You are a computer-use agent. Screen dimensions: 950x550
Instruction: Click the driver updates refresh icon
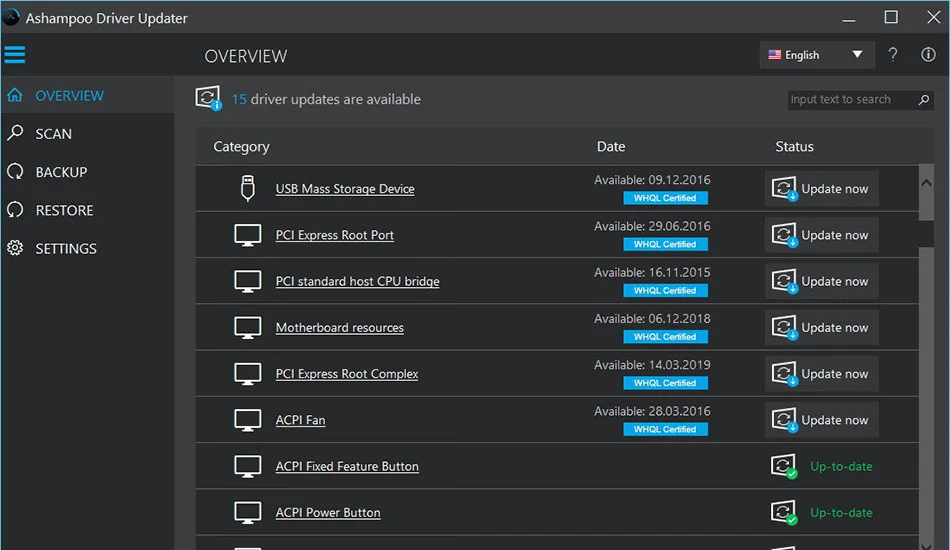(208, 98)
